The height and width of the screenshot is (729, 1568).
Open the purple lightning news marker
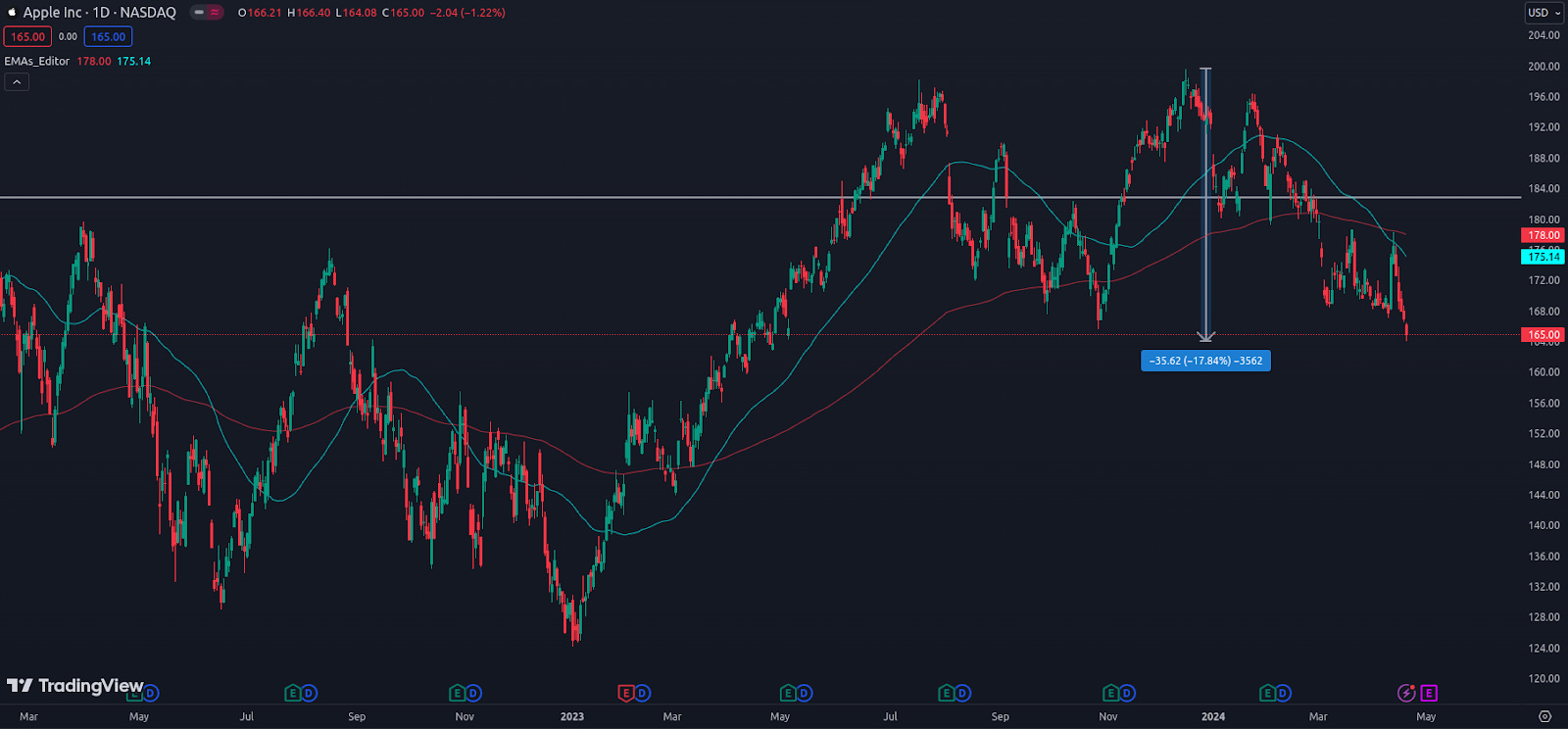point(1406,693)
